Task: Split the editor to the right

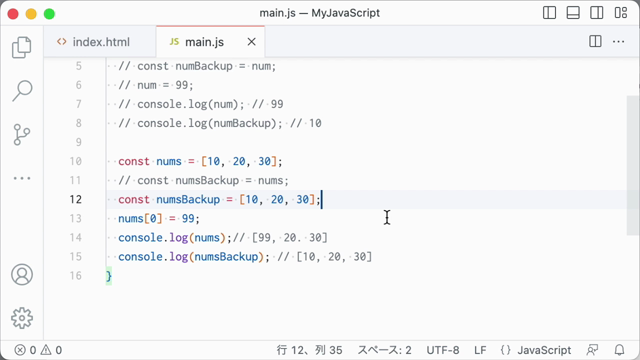Action: click(x=595, y=41)
